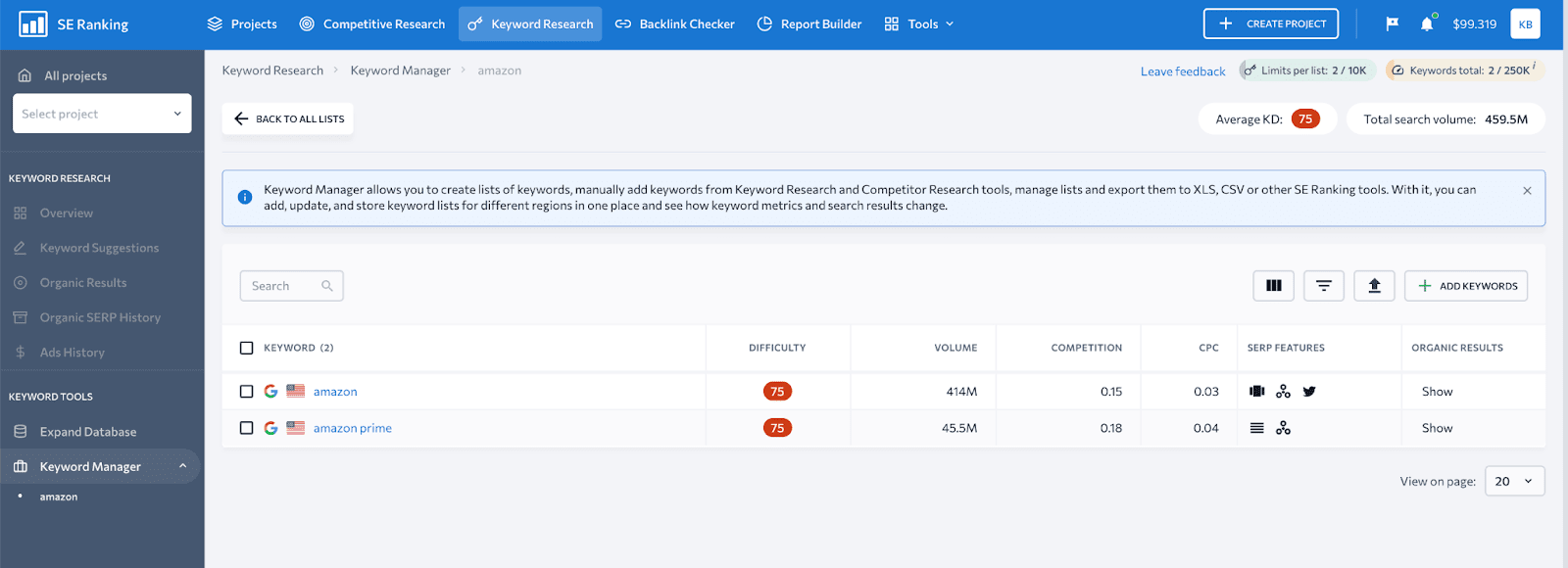1568x568 pixels.
Task: Open Competitive Research tab
Action: coord(372,24)
